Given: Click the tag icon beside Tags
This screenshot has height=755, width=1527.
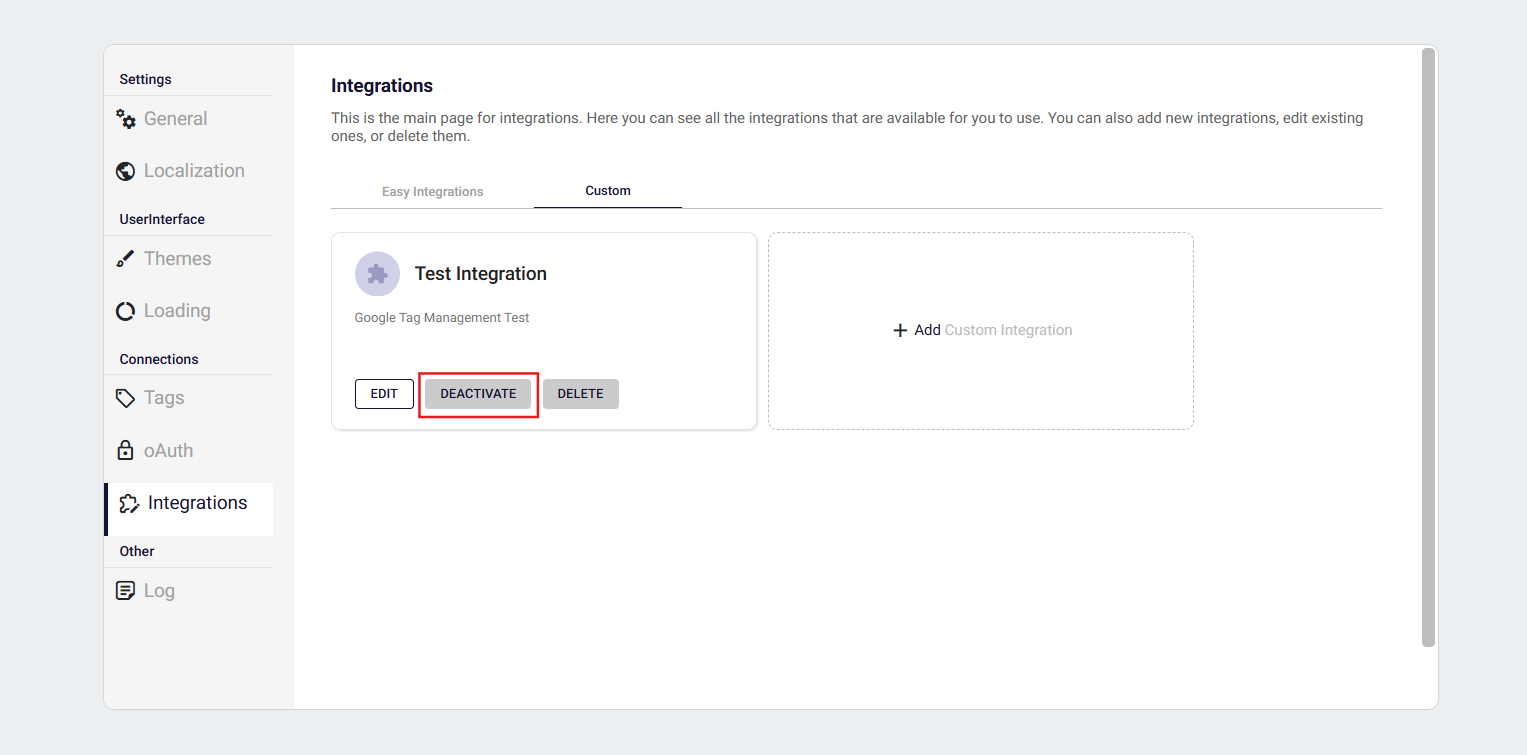Looking at the screenshot, I should [126, 398].
